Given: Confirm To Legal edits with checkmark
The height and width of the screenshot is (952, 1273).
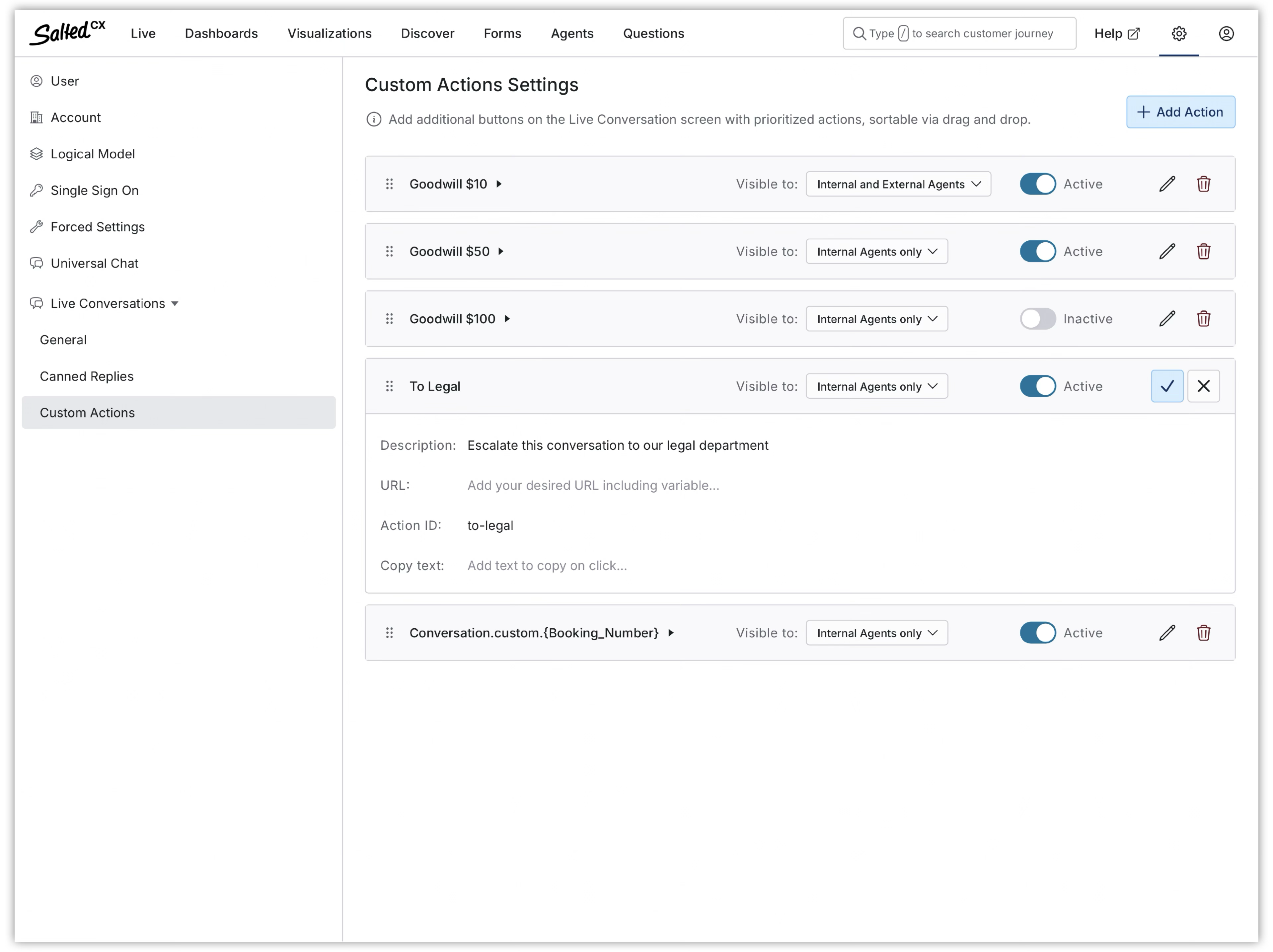Looking at the screenshot, I should coord(1166,386).
